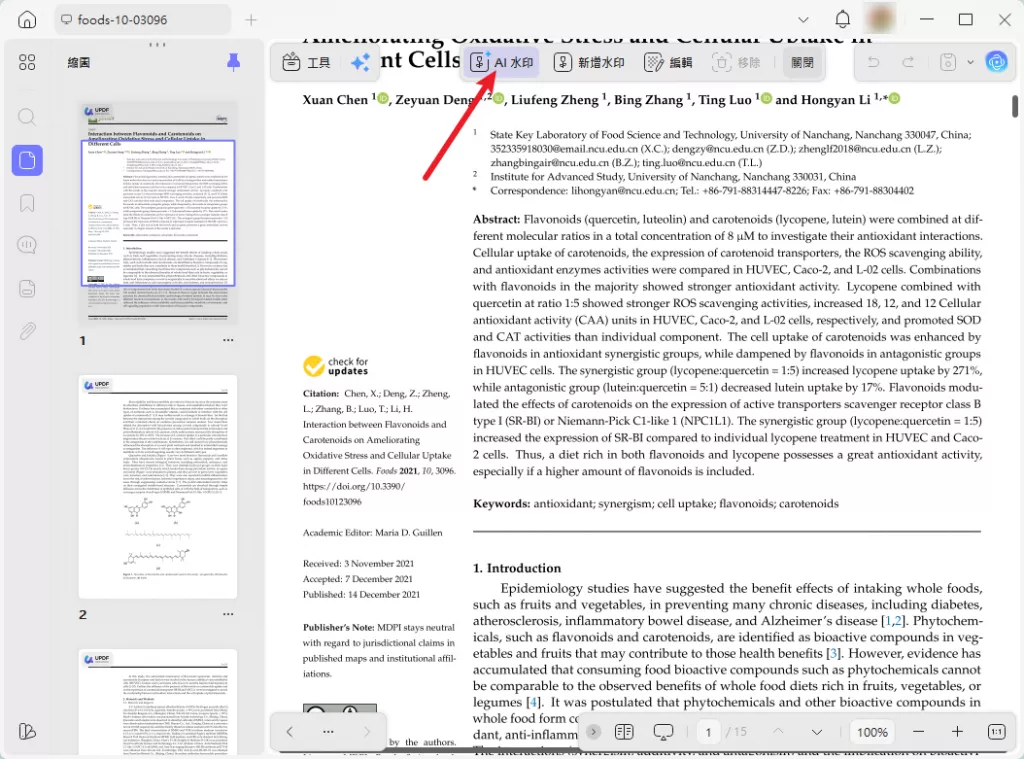Open the doi.org citation link
1024x759 pixels.
353,494
